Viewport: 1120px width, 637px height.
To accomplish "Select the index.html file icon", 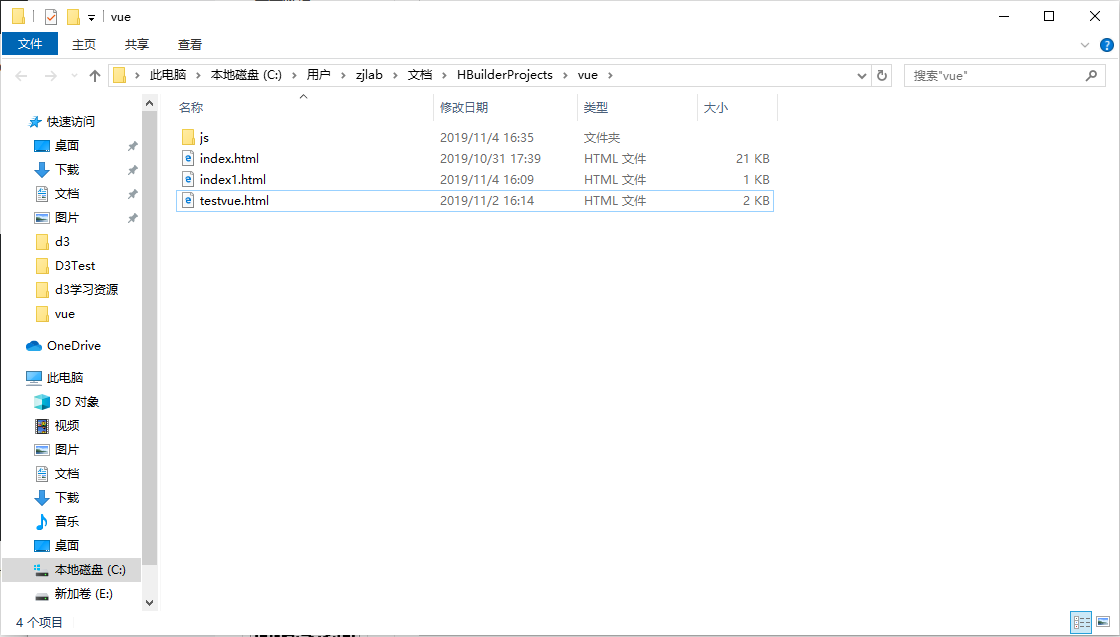I will [x=189, y=159].
